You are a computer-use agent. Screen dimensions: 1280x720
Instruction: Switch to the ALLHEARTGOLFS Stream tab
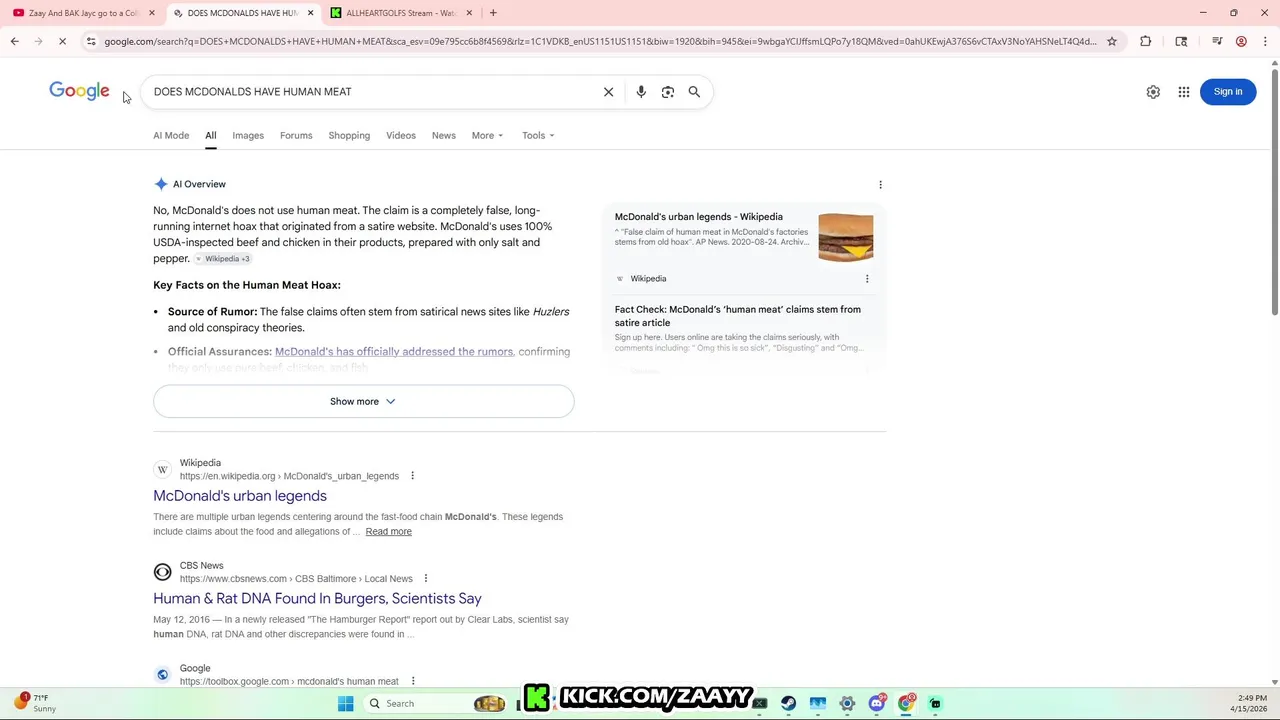coord(400,13)
